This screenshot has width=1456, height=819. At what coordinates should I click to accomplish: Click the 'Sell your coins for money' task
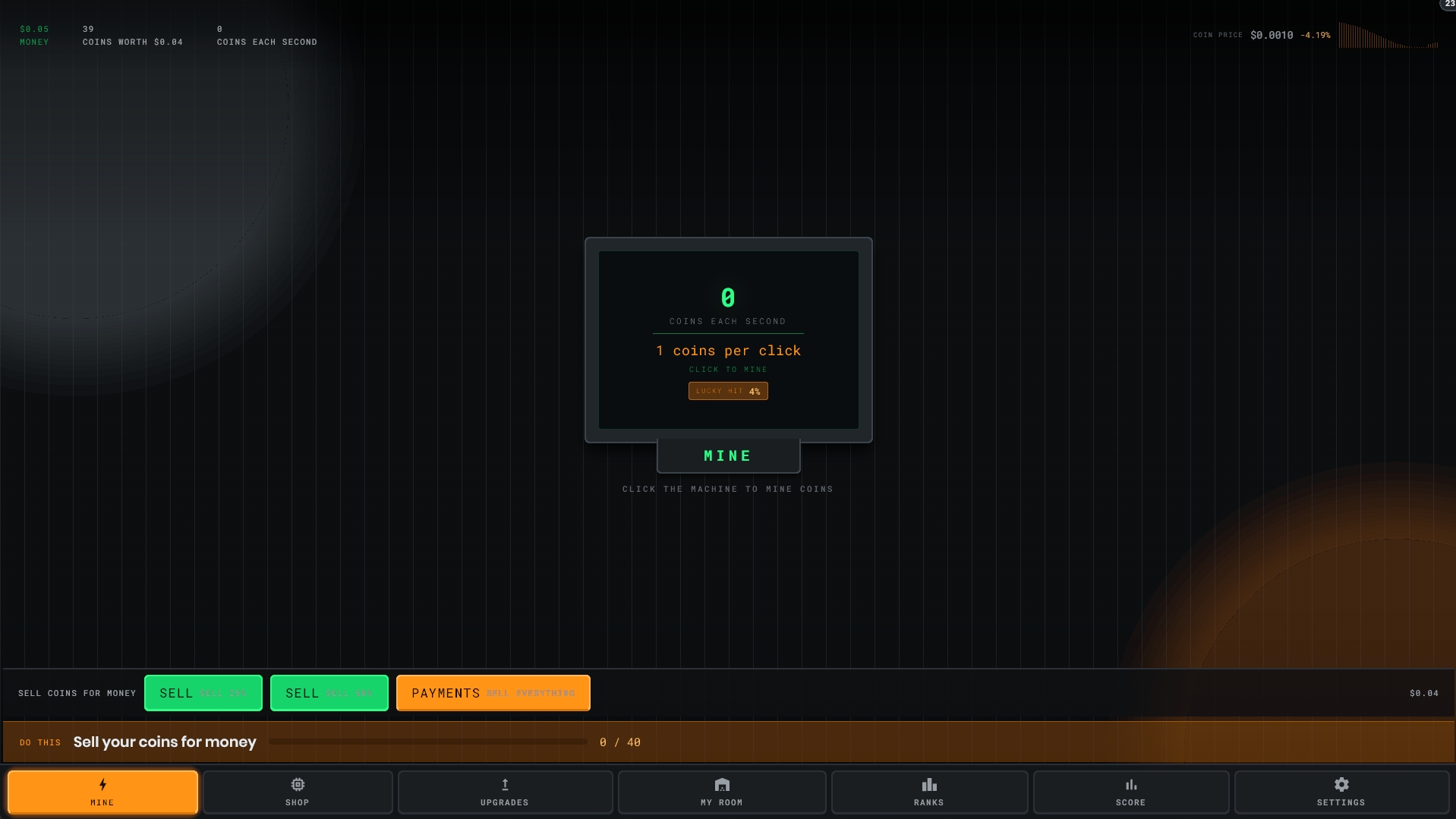coord(165,742)
